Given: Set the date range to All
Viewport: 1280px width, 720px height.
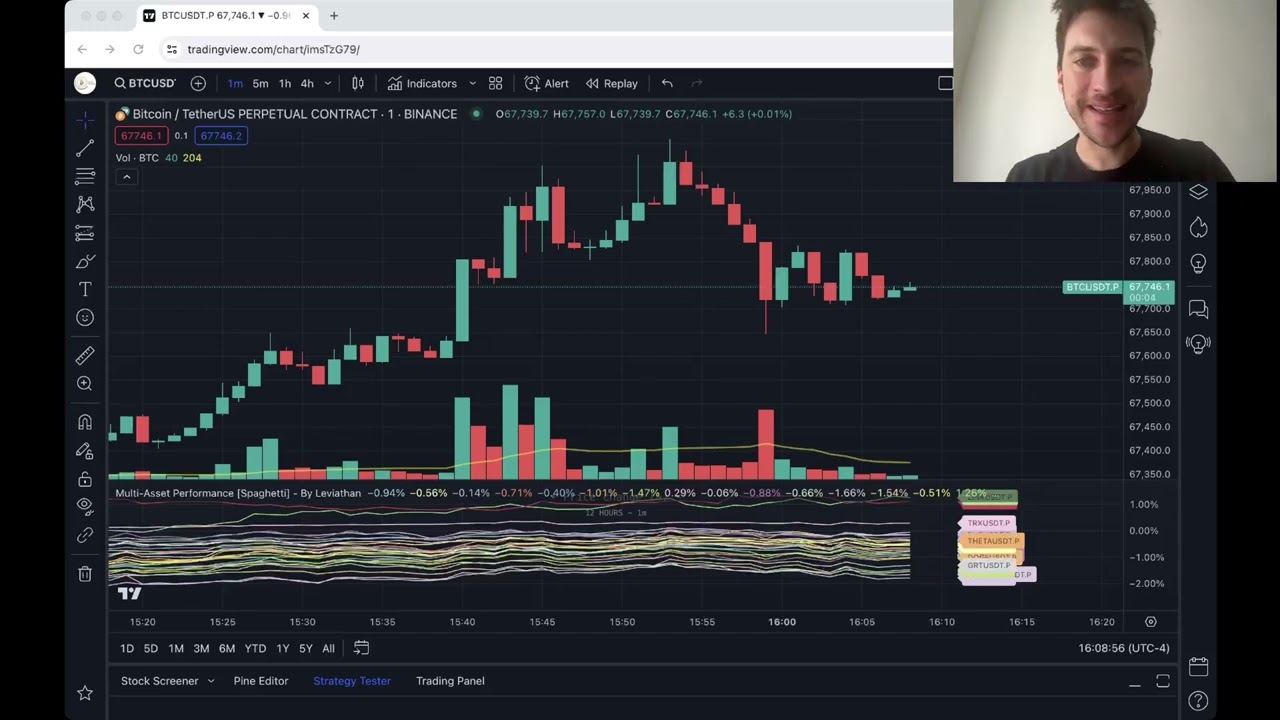Looking at the screenshot, I should pos(328,649).
